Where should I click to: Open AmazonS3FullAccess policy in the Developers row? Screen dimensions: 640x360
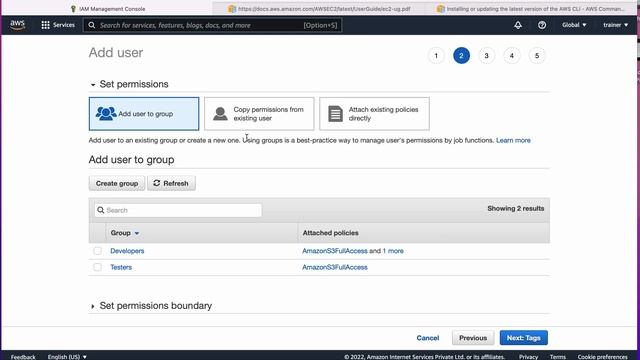point(335,251)
